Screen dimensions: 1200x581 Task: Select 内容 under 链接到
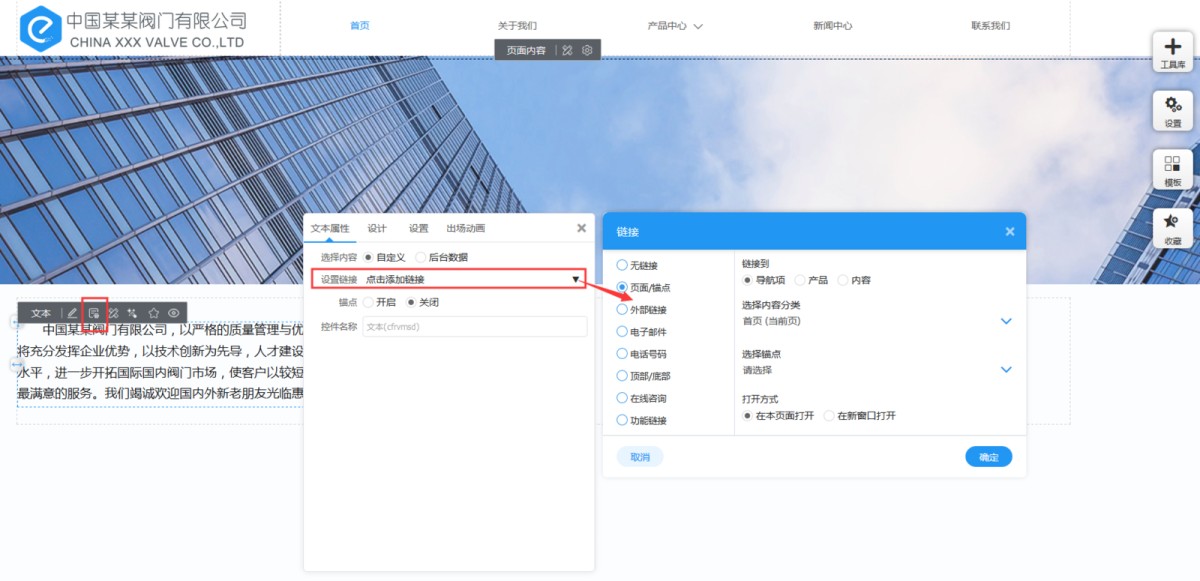[x=843, y=280]
